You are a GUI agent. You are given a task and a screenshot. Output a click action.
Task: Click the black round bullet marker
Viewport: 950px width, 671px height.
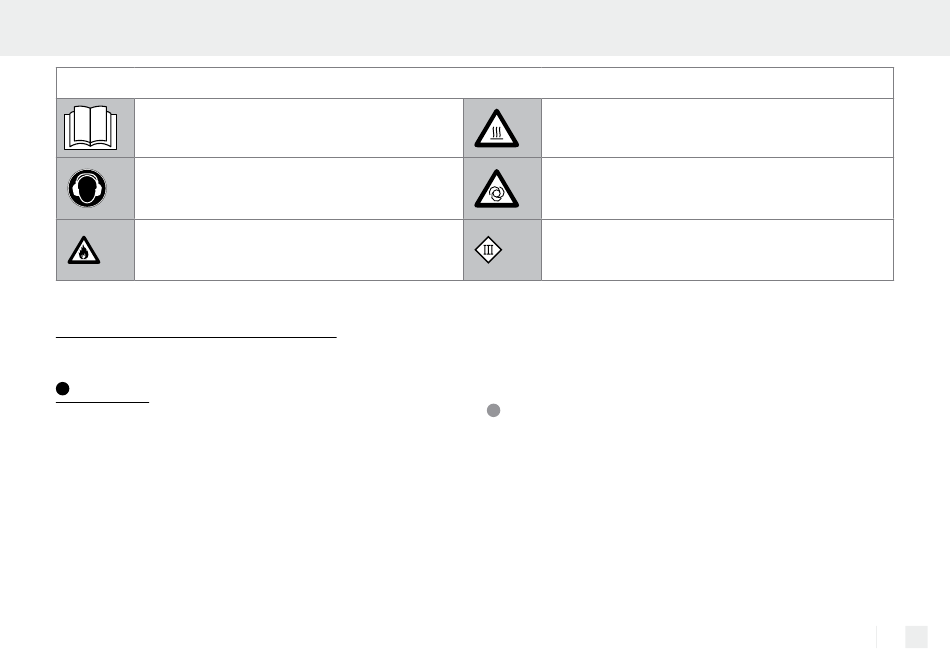click(62, 388)
